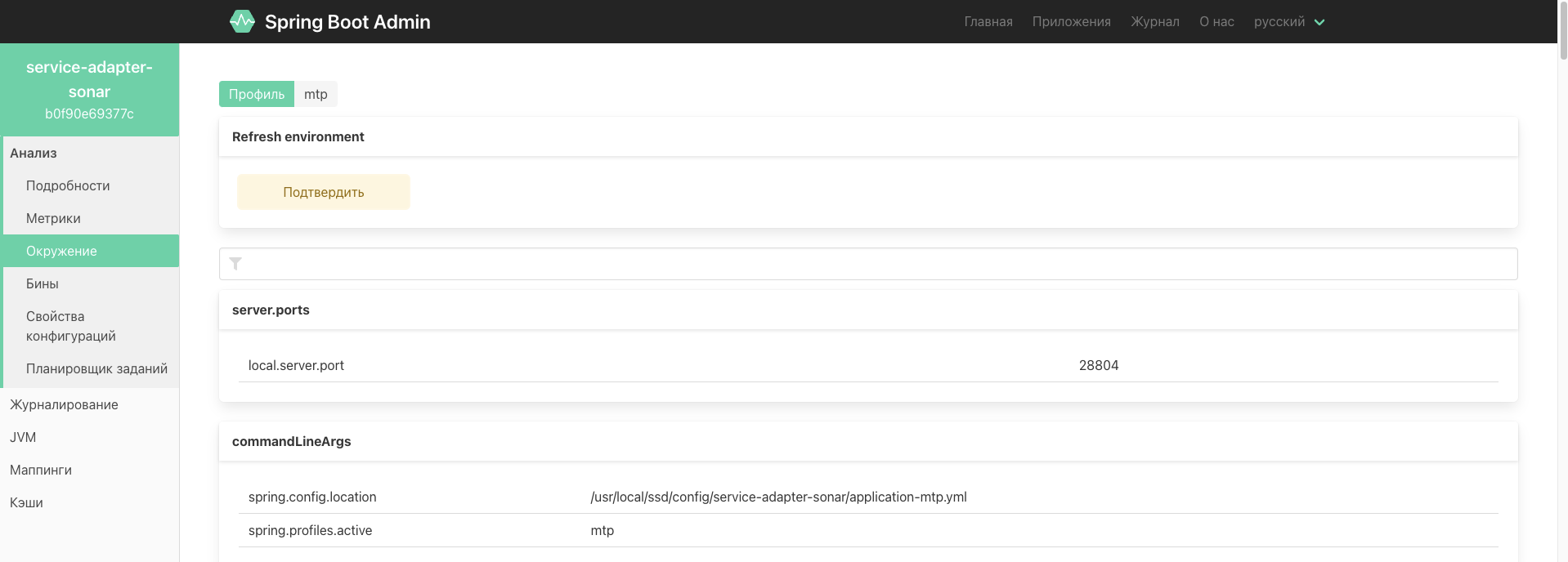The width and height of the screenshot is (1568, 562).
Task: Open Журнал in top navigation
Action: point(1154,21)
